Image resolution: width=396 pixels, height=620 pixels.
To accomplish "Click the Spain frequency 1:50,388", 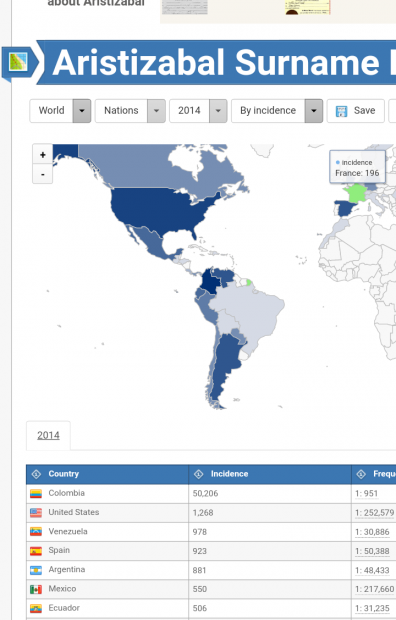I will point(372,551).
